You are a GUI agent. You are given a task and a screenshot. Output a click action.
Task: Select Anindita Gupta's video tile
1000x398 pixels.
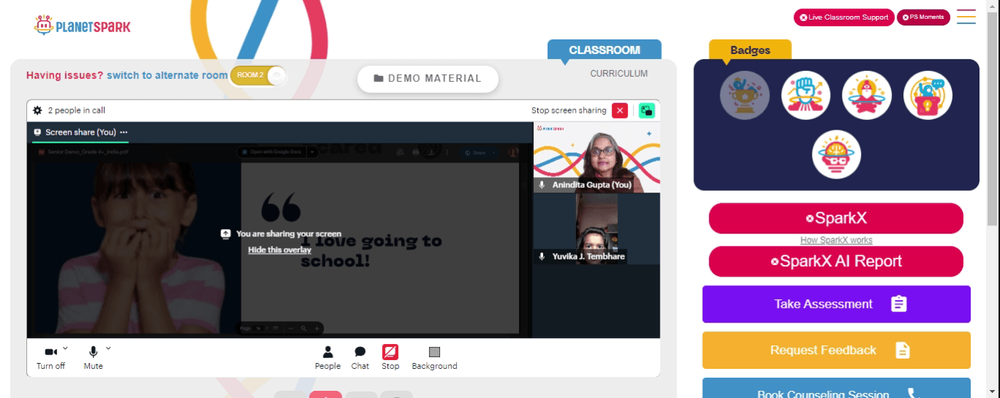click(x=597, y=158)
